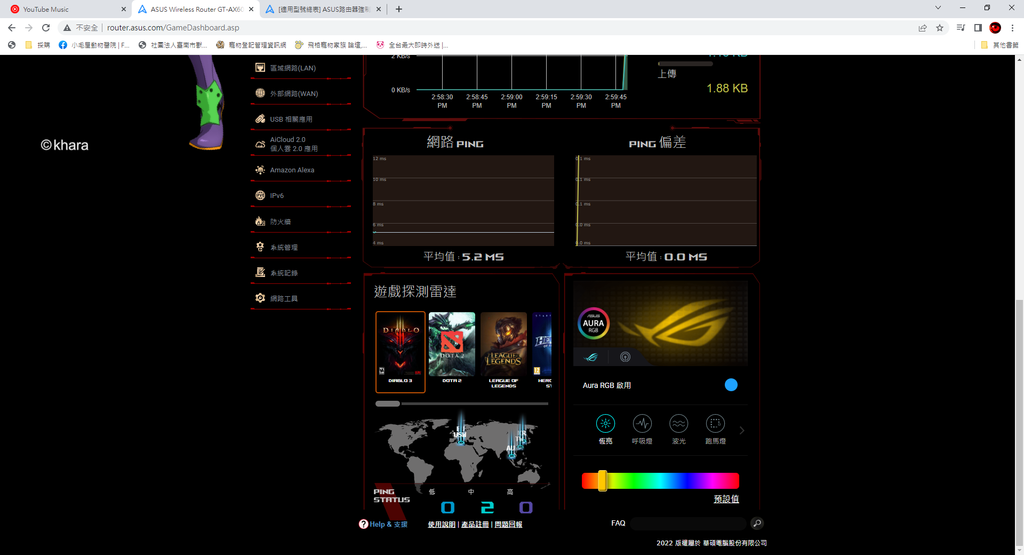The width and height of the screenshot is (1024, 555).
Task: Go back using the browser back arrow
Action: (x=11, y=27)
